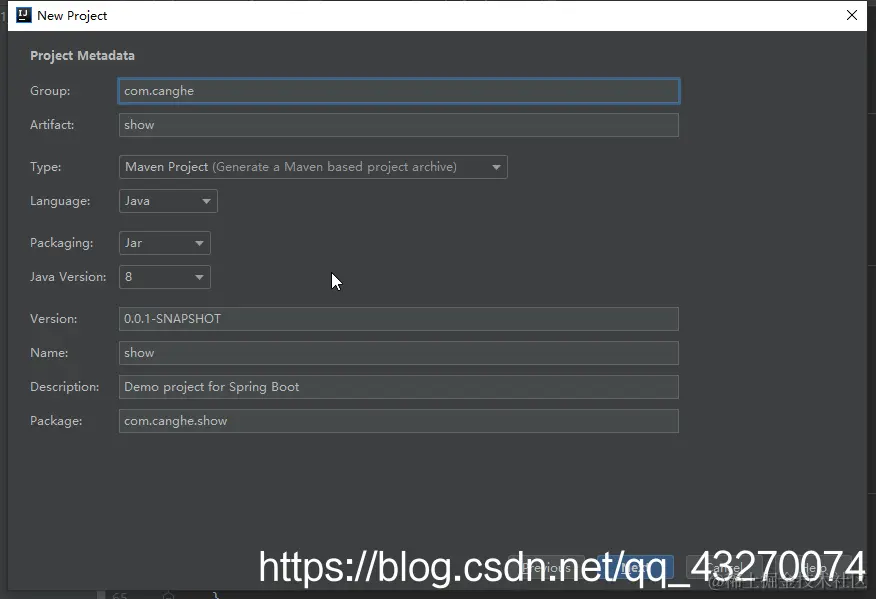Click the Artifact input field
The image size is (876, 599).
tap(399, 125)
